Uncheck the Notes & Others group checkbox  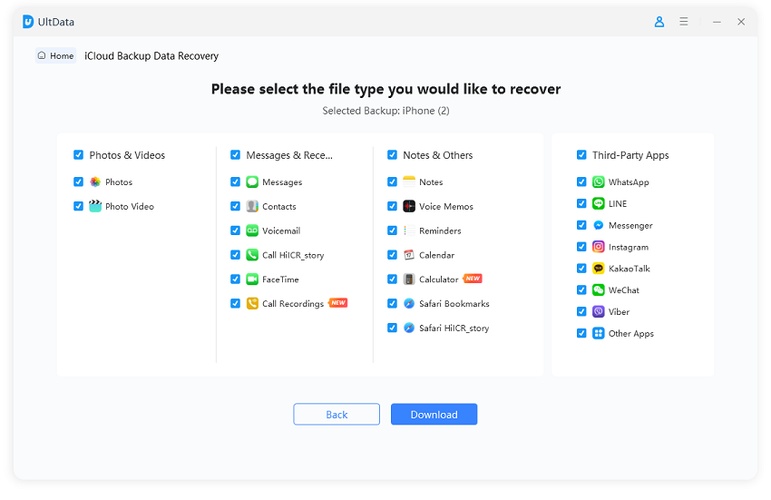click(392, 155)
